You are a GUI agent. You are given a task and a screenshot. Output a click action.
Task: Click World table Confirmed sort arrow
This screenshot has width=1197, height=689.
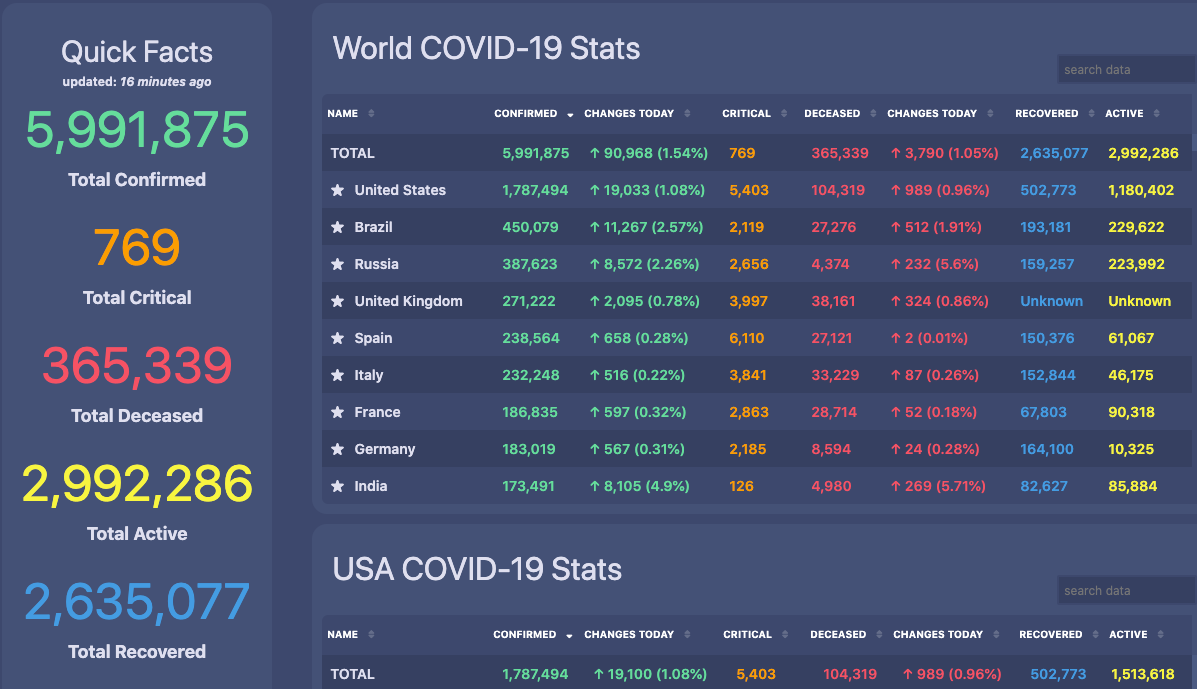570,114
